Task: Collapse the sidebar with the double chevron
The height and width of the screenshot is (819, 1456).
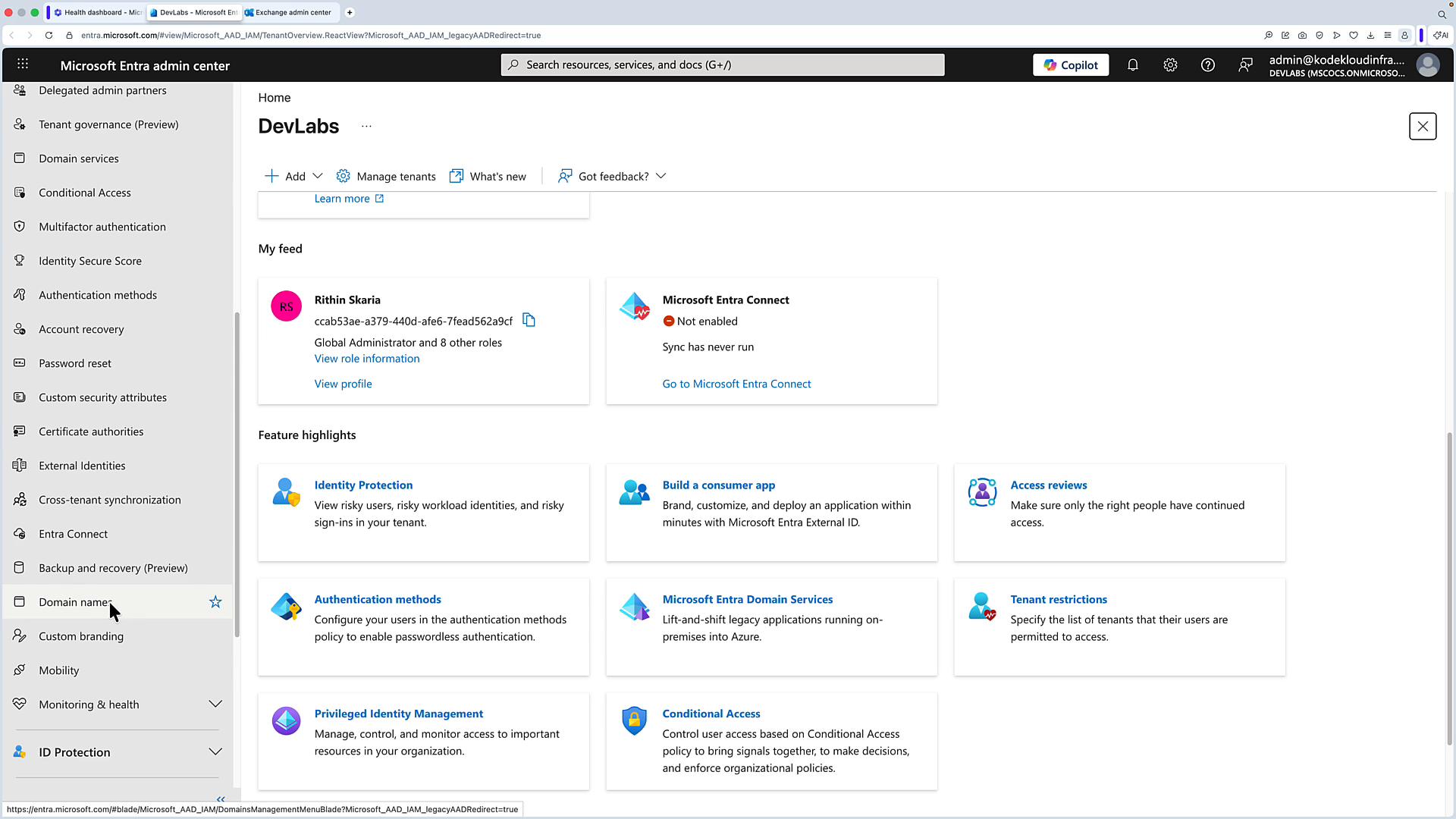Action: pyautogui.click(x=221, y=799)
